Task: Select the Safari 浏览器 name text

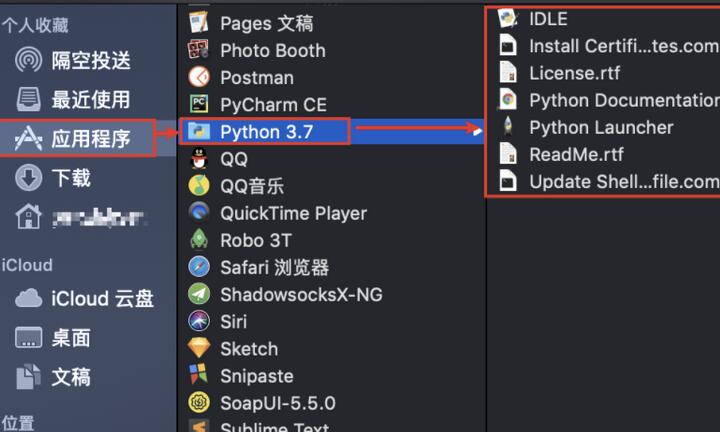Action: click(x=275, y=267)
